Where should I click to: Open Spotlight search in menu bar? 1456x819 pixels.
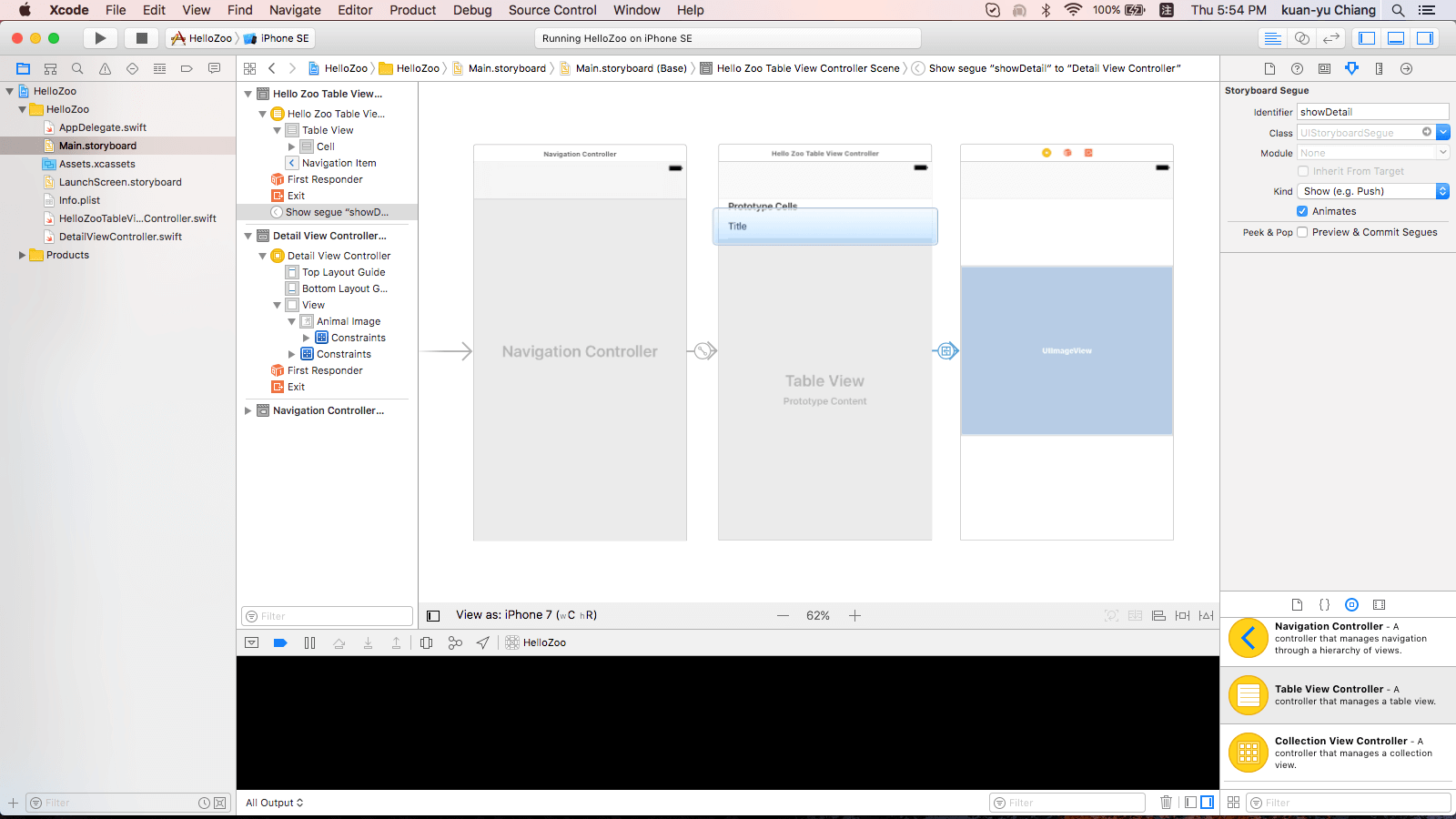tap(1398, 10)
